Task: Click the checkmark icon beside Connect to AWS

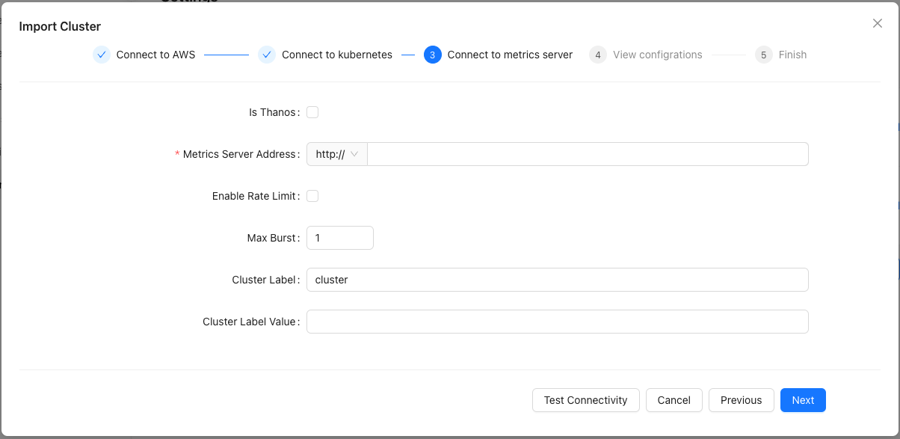Action: click(x=102, y=55)
